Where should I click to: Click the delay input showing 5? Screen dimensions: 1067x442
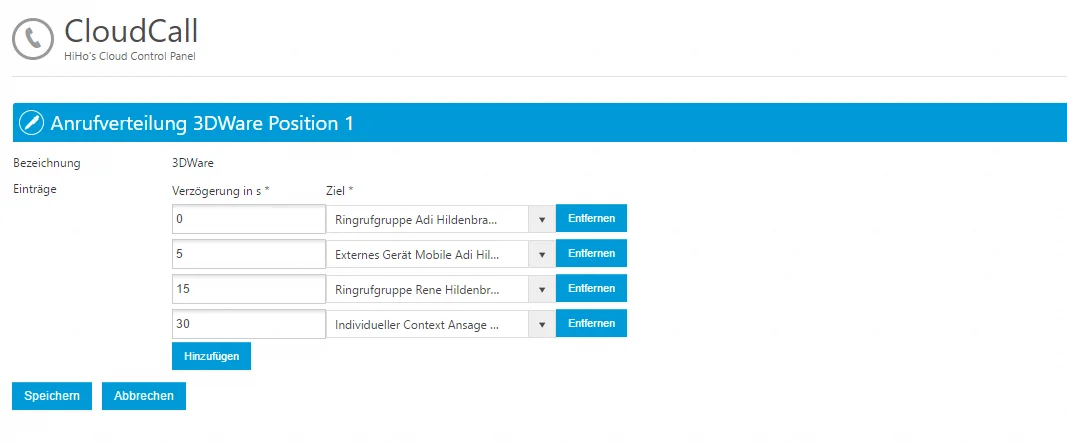249,254
